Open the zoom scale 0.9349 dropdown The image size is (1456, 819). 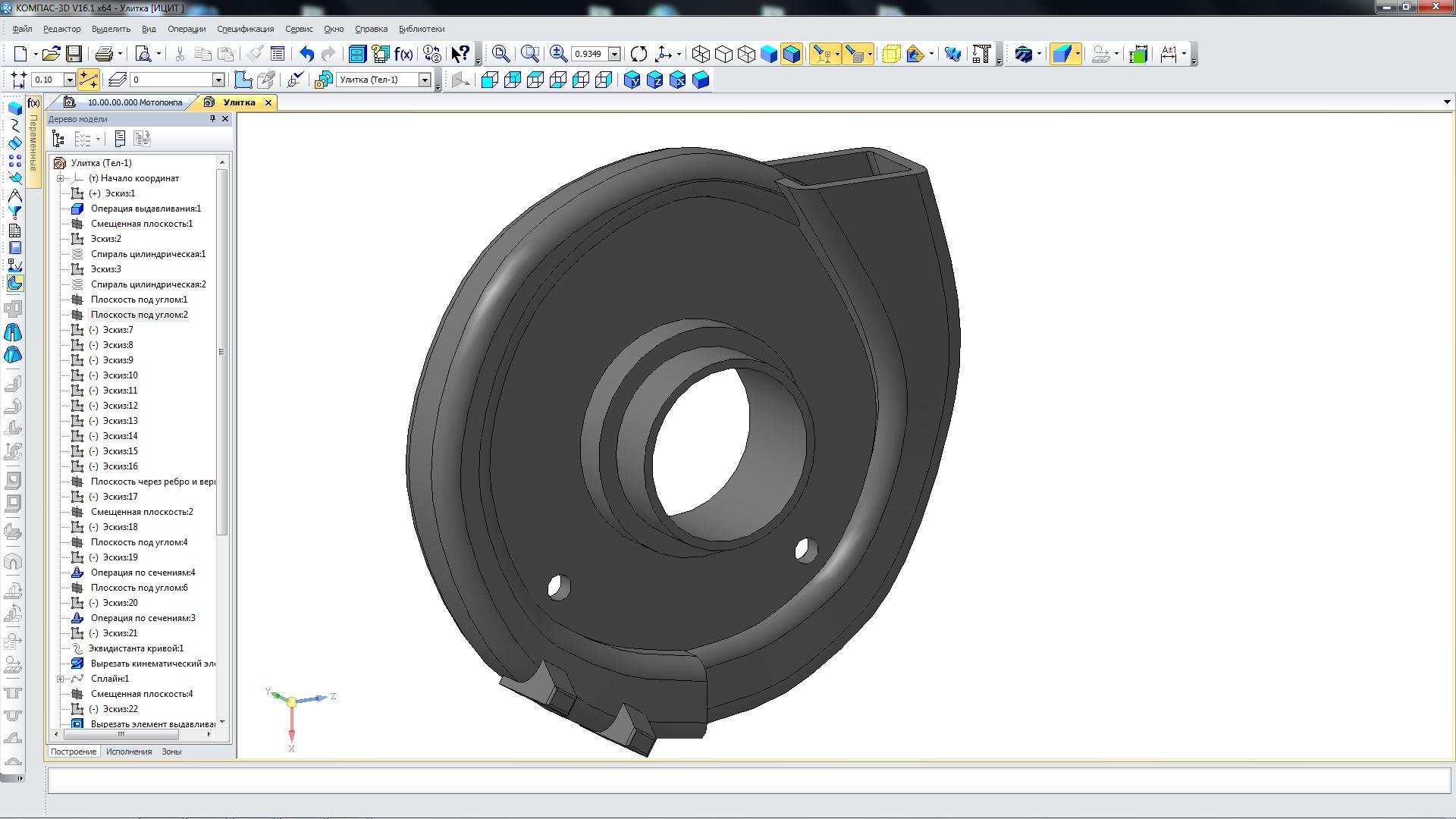[615, 54]
